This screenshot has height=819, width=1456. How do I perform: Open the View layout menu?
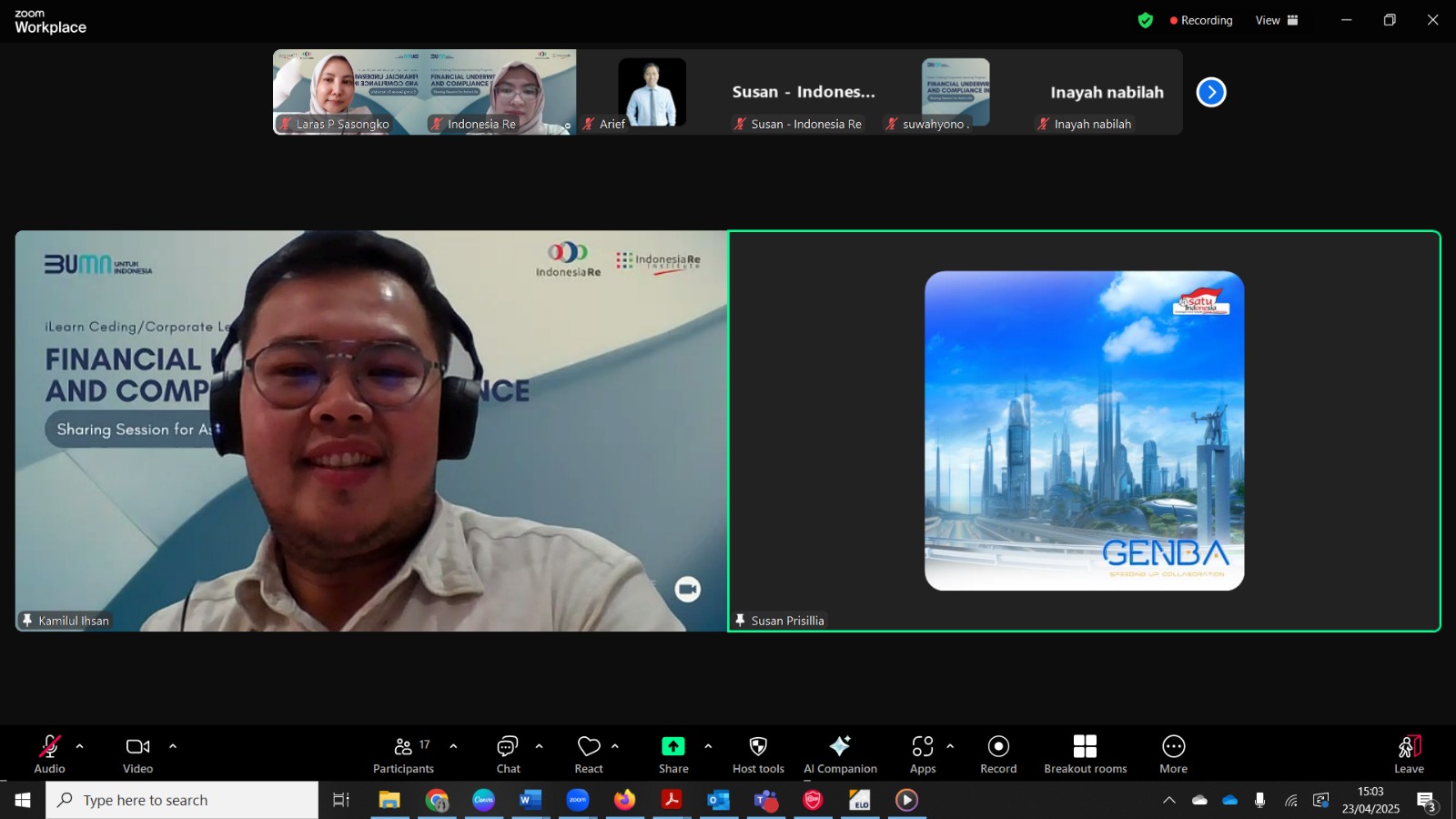1277,20
